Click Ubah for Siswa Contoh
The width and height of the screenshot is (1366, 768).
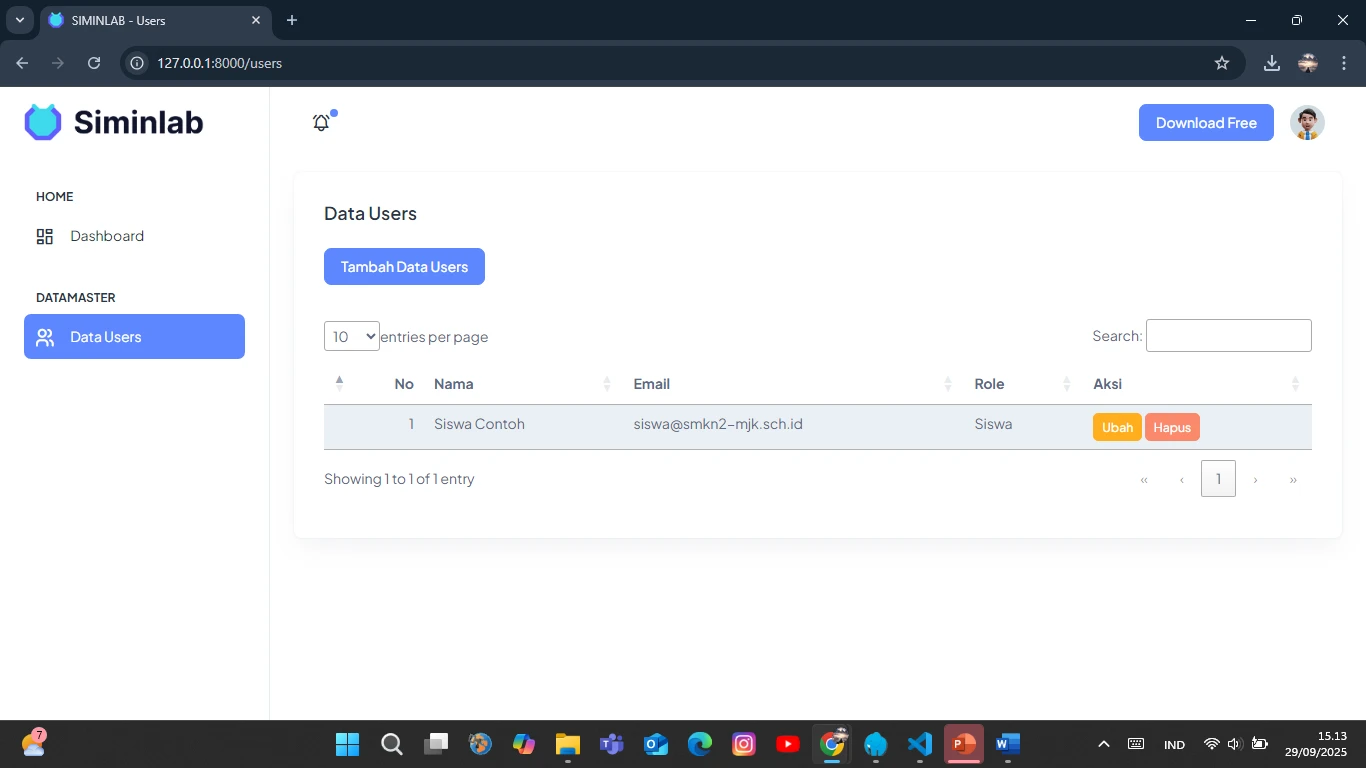point(1116,428)
